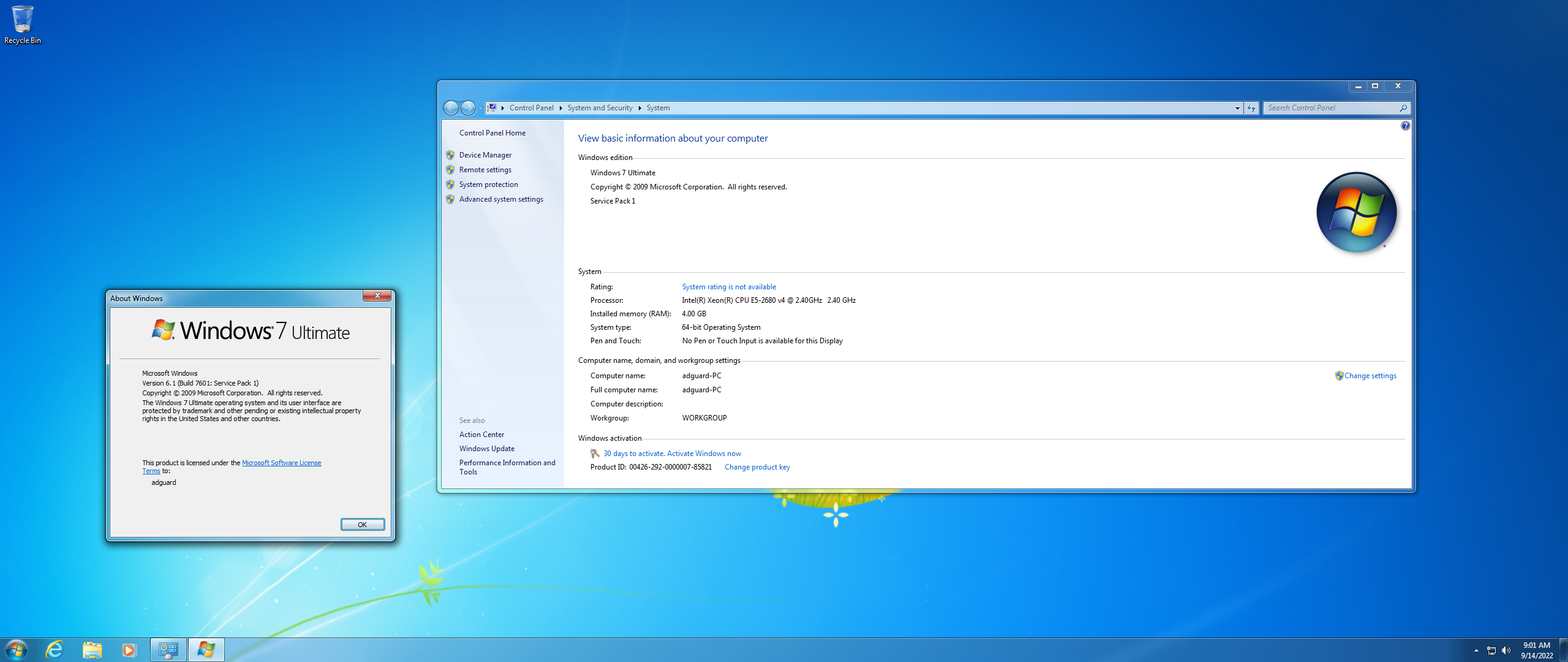The image size is (1568, 662).
Task: Show hidden tray icons arrow
Action: tap(1476, 650)
